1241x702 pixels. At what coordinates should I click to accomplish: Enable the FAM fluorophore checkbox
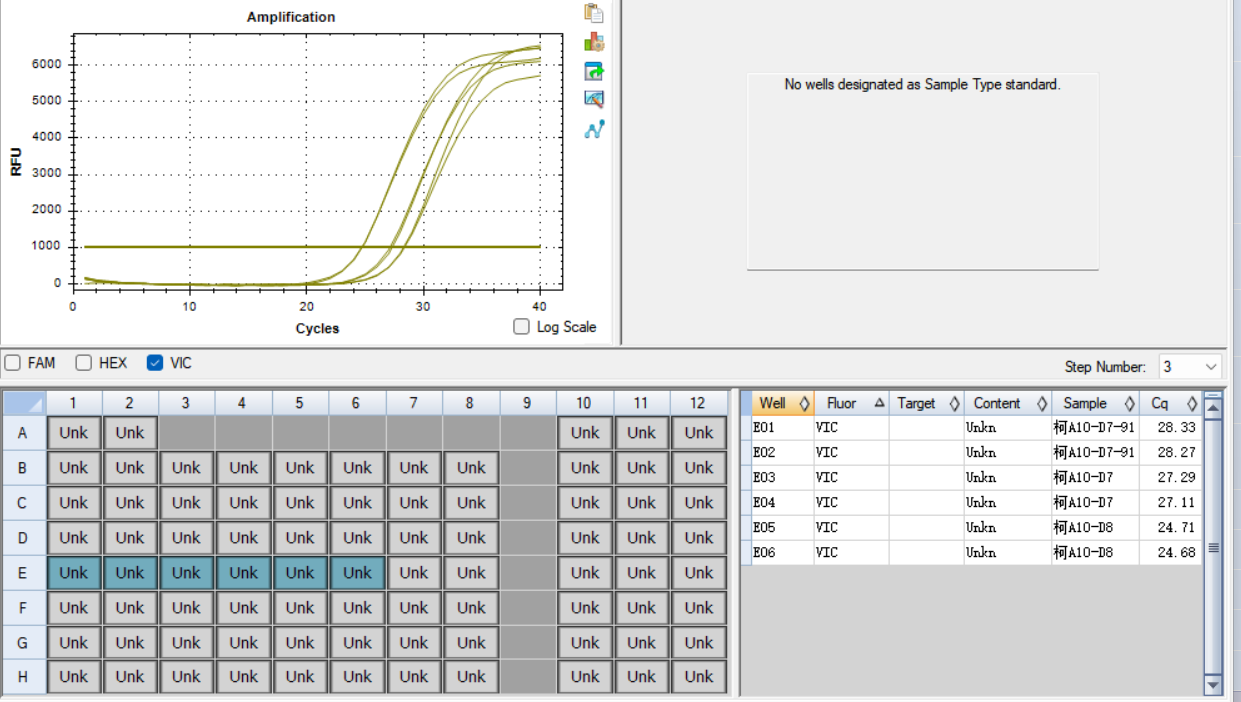pos(12,363)
